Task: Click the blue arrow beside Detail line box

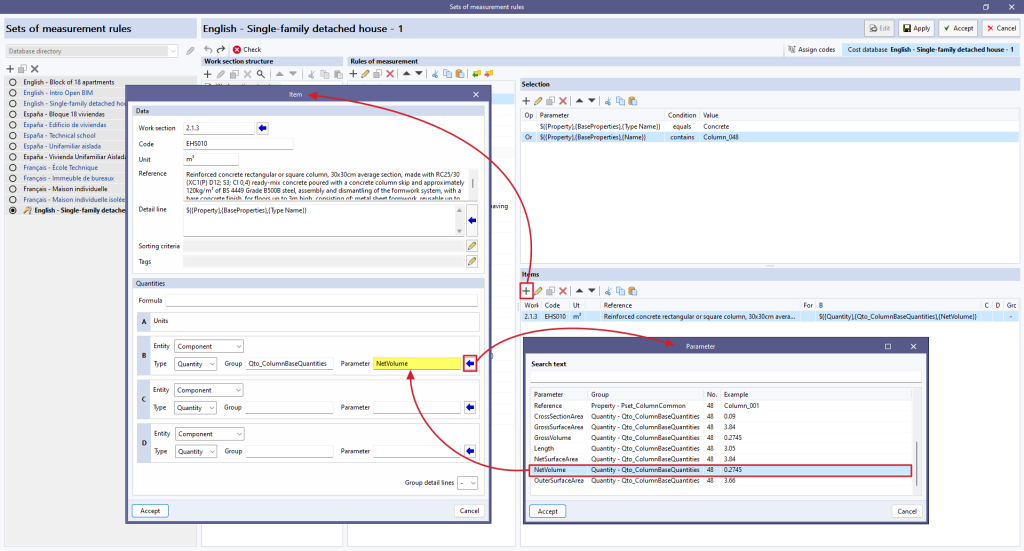Action: click(x=472, y=221)
